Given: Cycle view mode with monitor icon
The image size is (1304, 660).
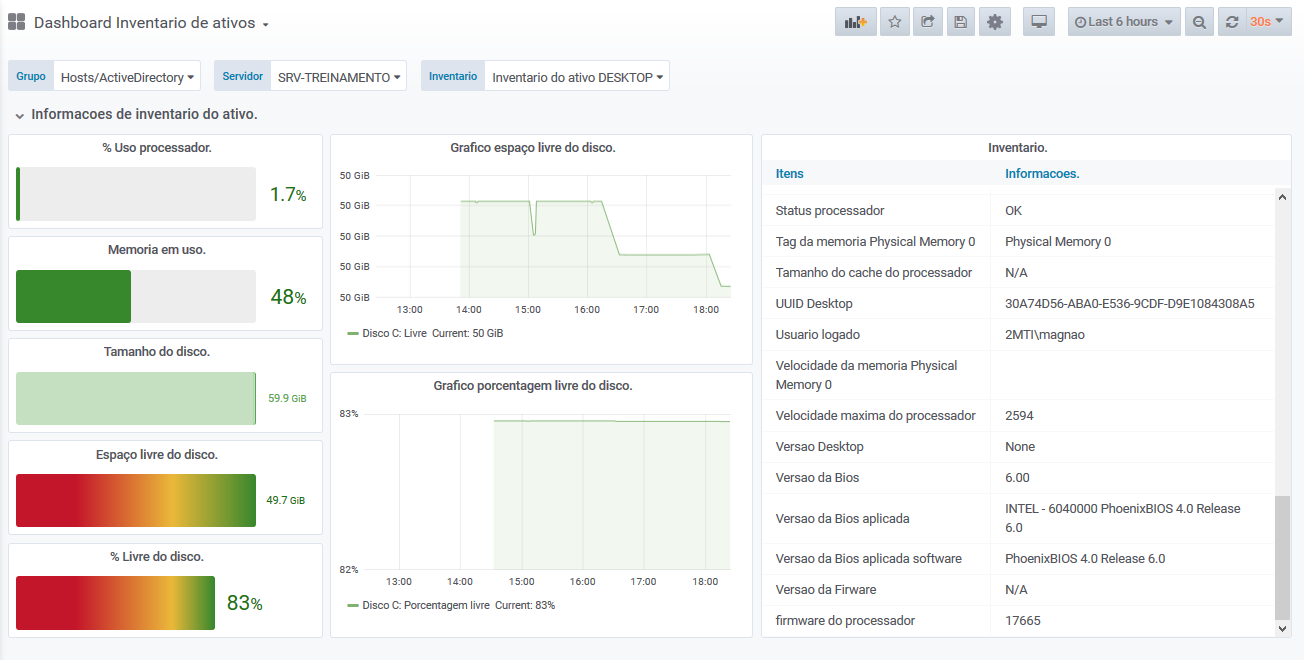Looking at the screenshot, I should 1039,22.
